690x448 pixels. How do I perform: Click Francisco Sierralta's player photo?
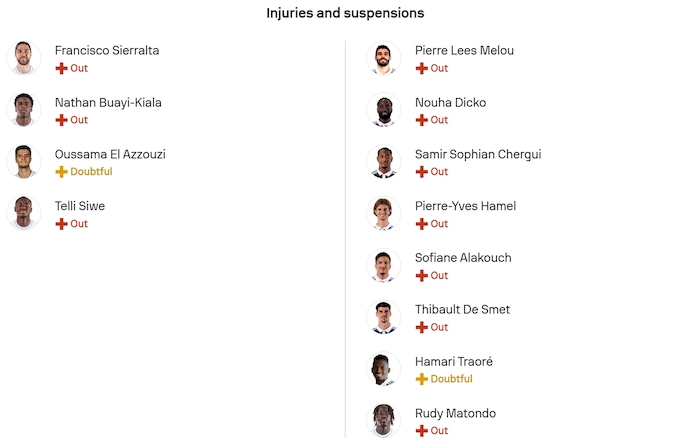23,58
